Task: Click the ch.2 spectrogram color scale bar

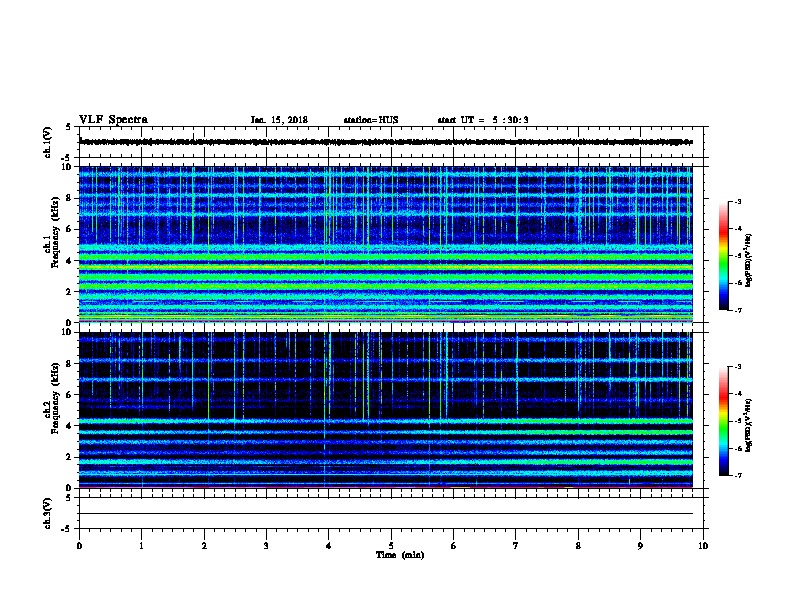Action: [723, 421]
